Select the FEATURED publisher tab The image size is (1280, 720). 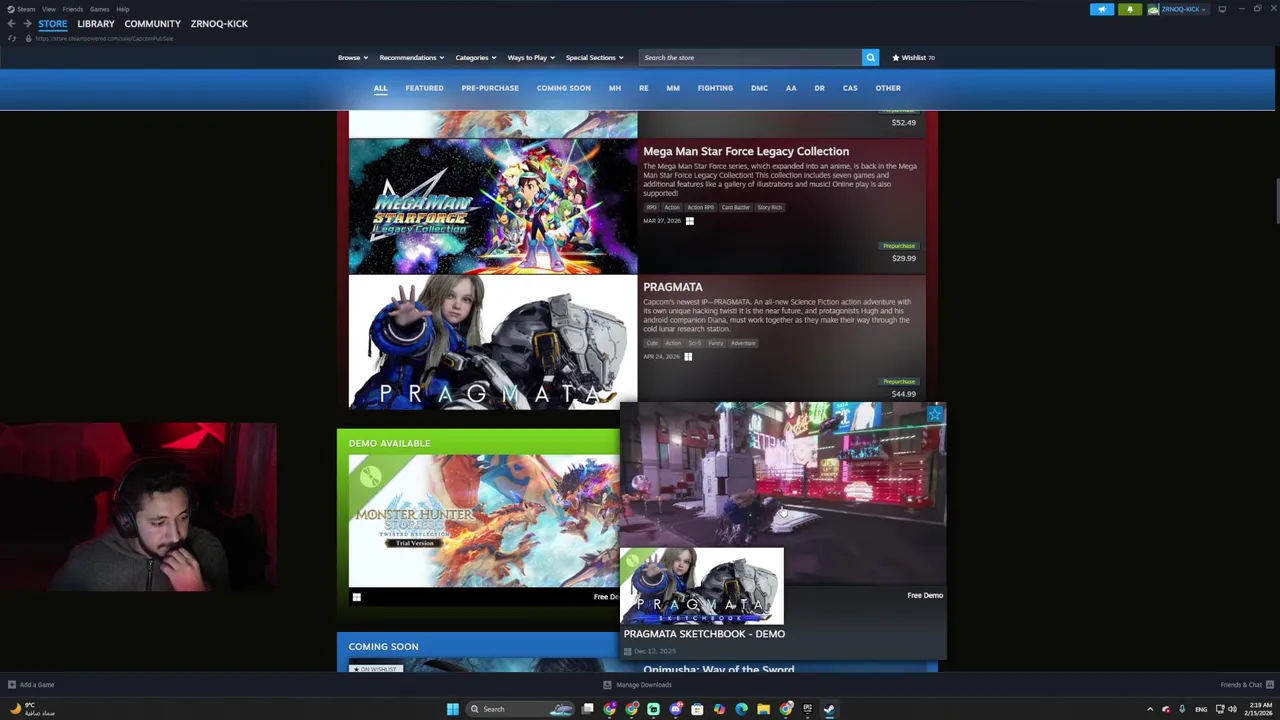tap(424, 88)
